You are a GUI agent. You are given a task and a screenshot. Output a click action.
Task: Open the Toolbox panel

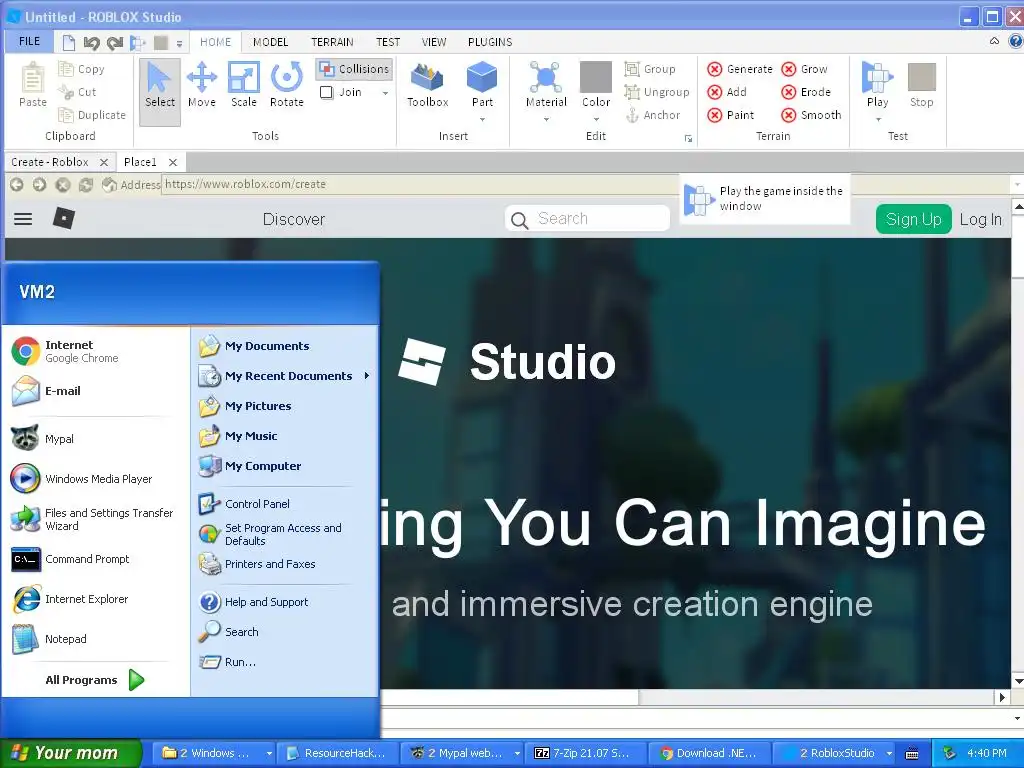pos(428,85)
